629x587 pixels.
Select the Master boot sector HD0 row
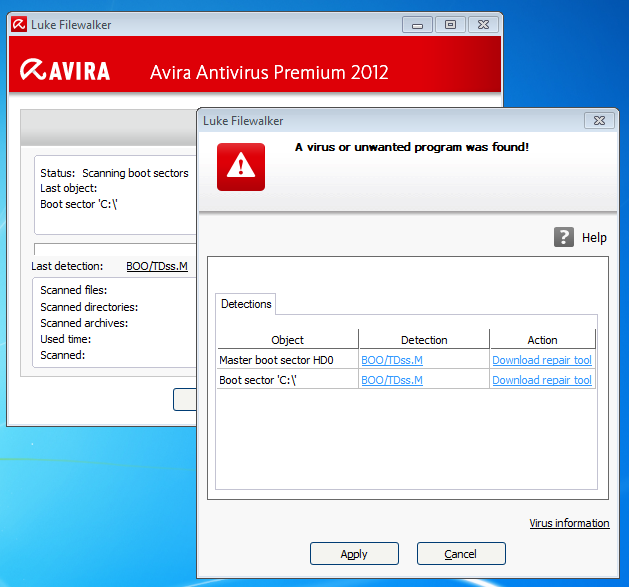406,360
